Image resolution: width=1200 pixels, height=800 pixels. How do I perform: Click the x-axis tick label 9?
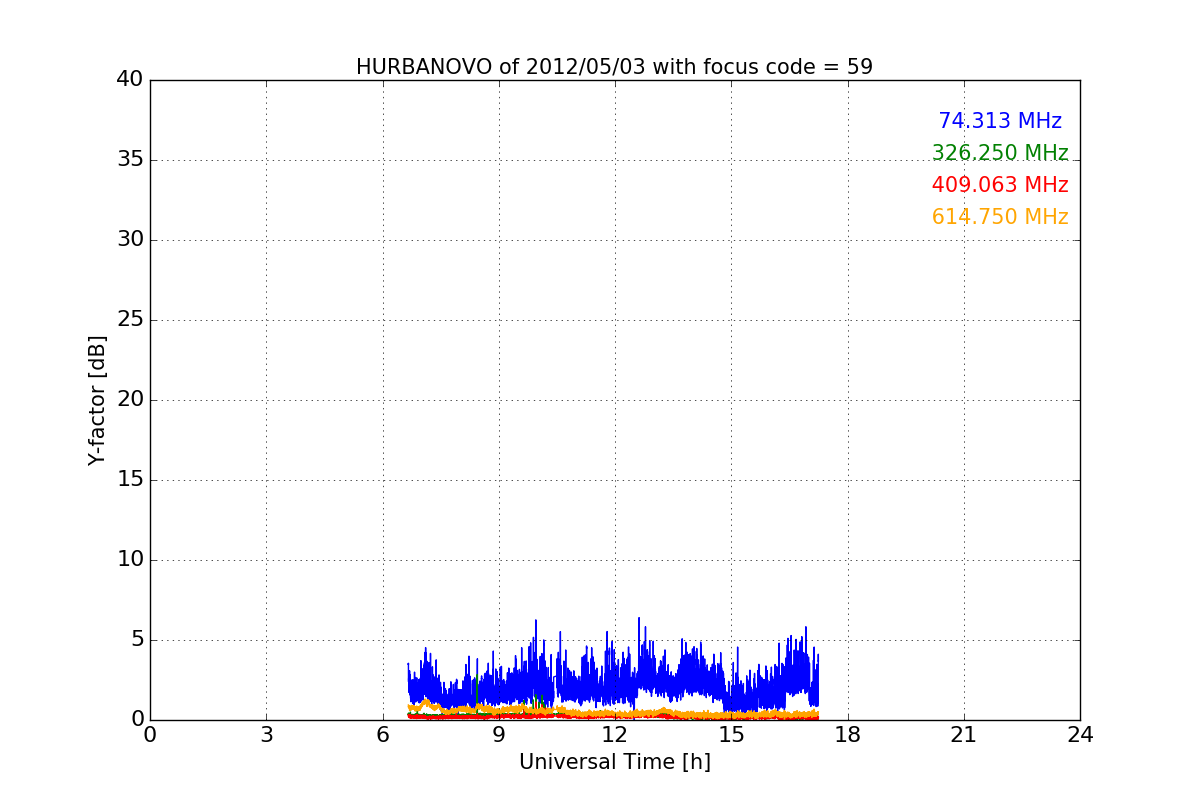(x=499, y=735)
